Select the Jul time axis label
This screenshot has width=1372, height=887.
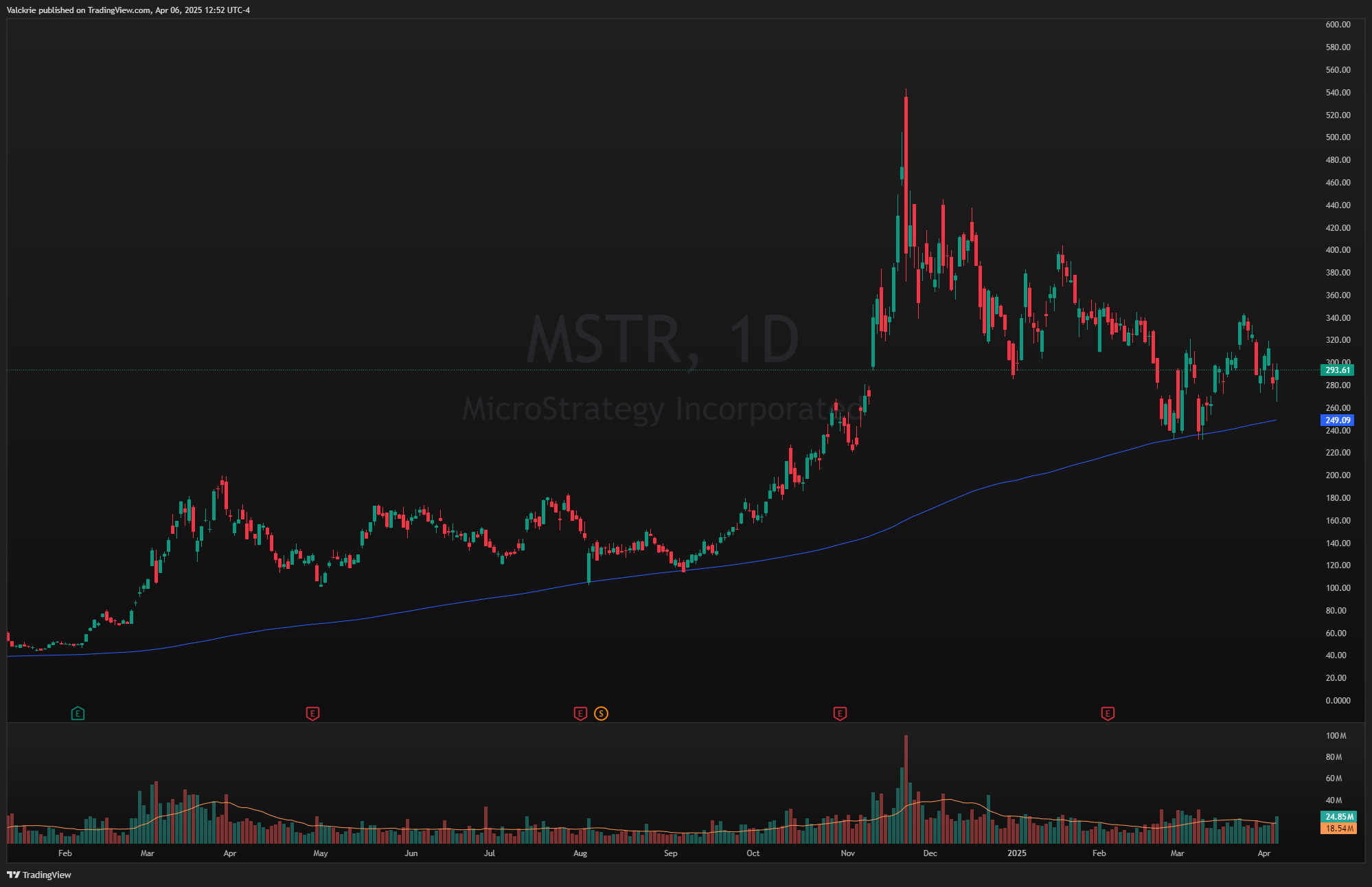click(490, 853)
